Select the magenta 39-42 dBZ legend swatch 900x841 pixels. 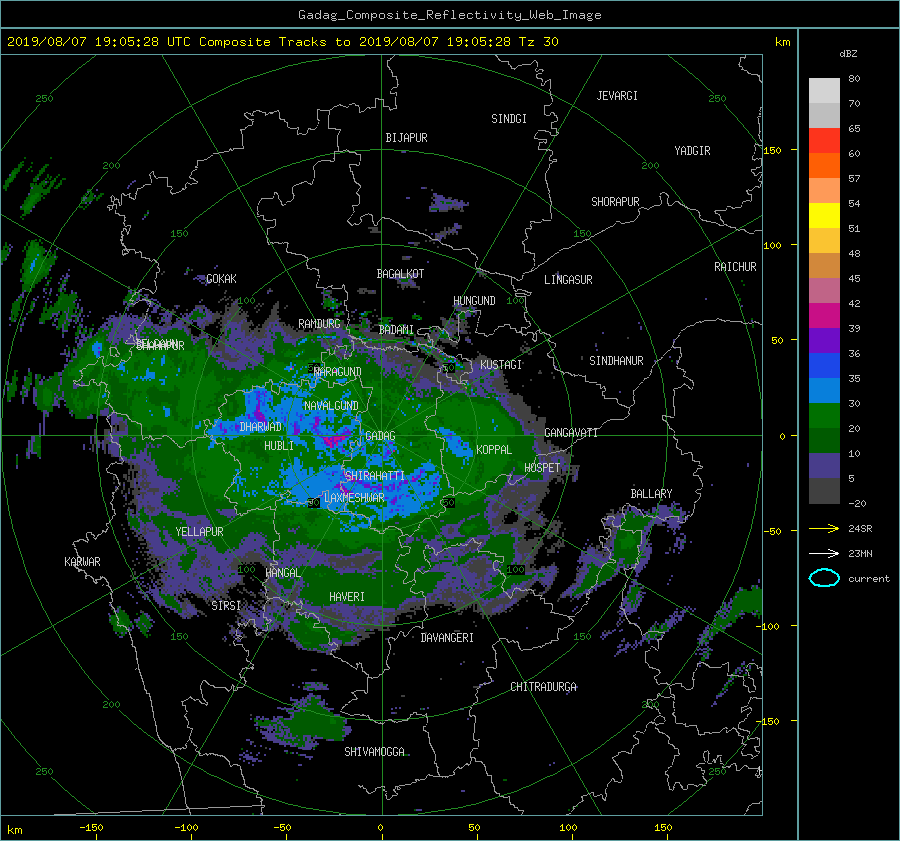pos(824,316)
